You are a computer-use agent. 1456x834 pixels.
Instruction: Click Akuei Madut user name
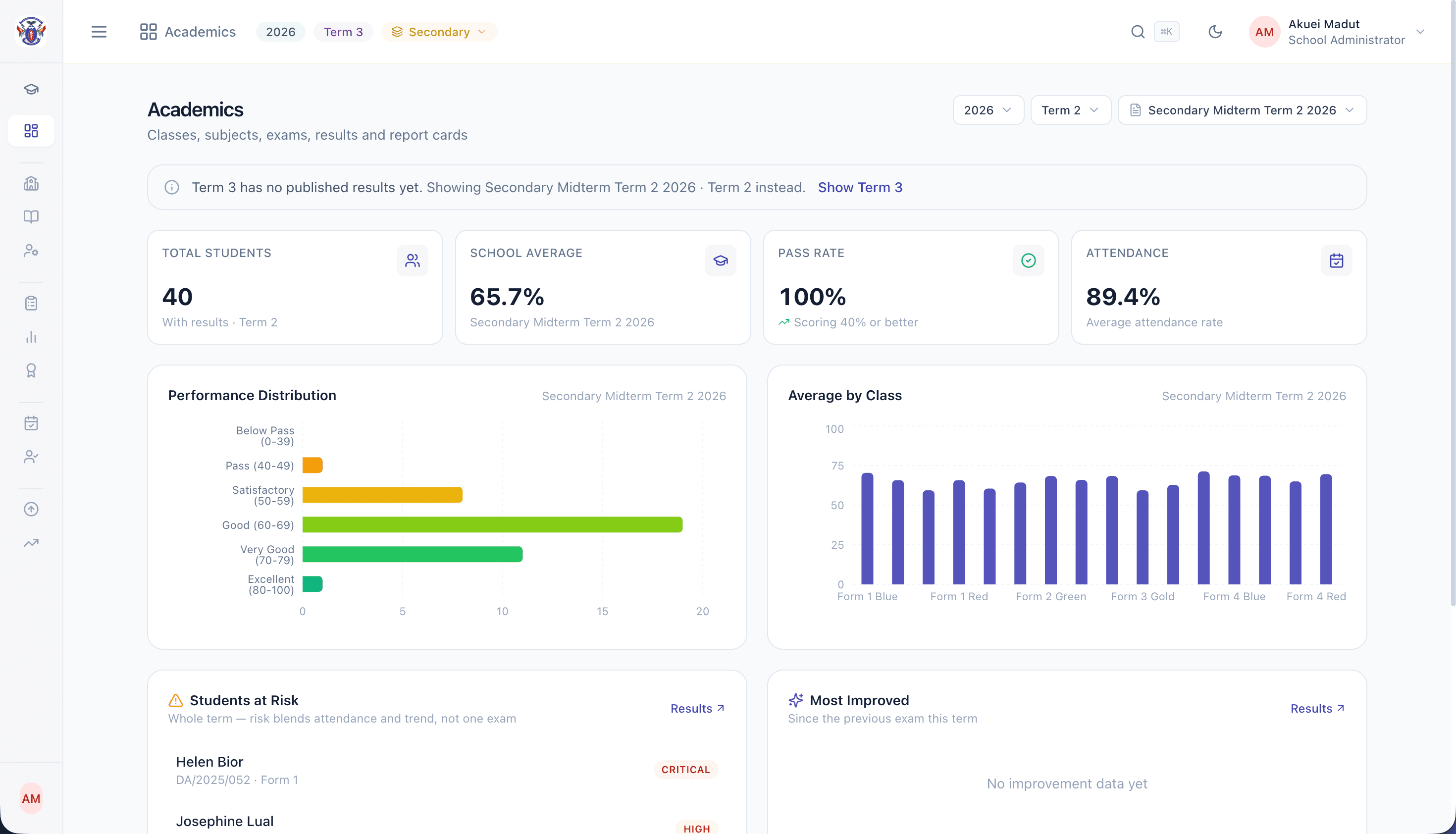pyautogui.click(x=1324, y=24)
